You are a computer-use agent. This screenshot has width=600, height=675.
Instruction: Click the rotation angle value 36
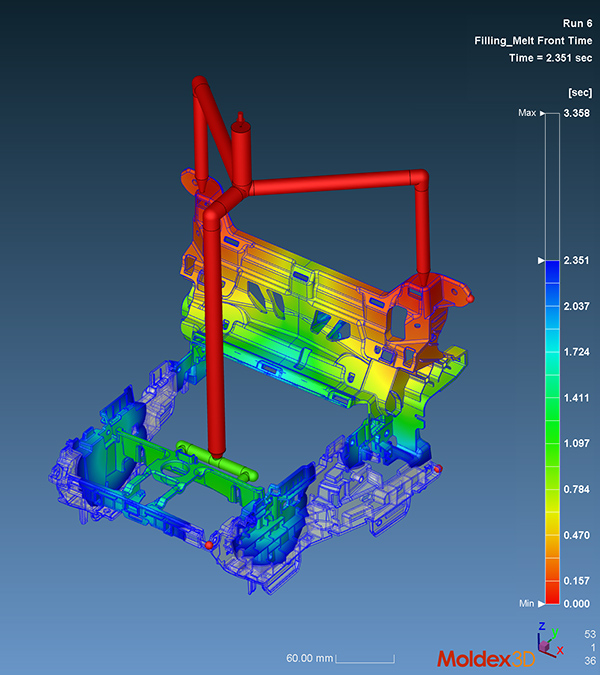[x=590, y=660]
